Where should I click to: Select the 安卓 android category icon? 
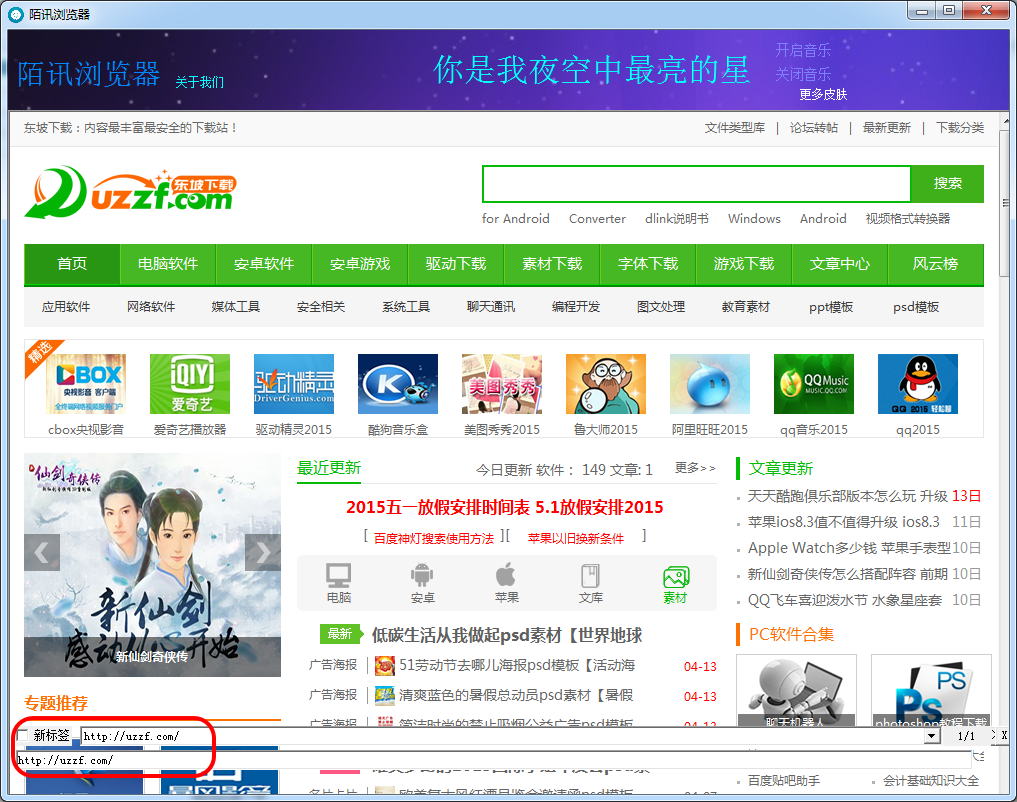(422, 576)
